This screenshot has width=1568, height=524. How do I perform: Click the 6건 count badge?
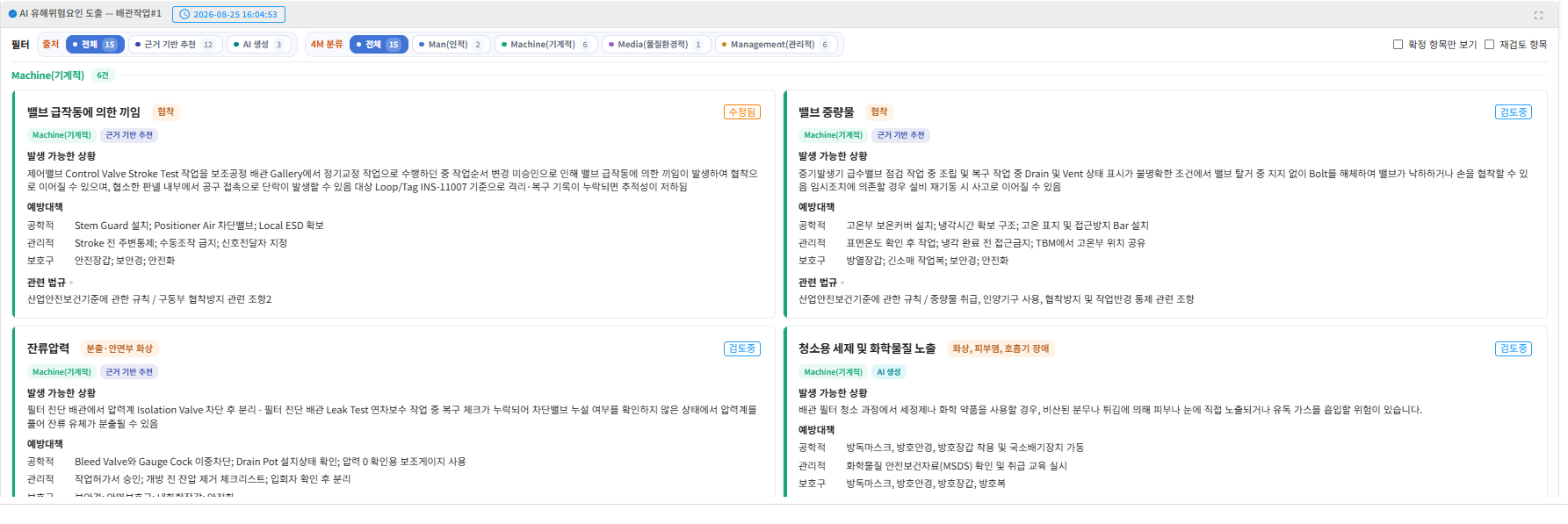pyautogui.click(x=103, y=75)
